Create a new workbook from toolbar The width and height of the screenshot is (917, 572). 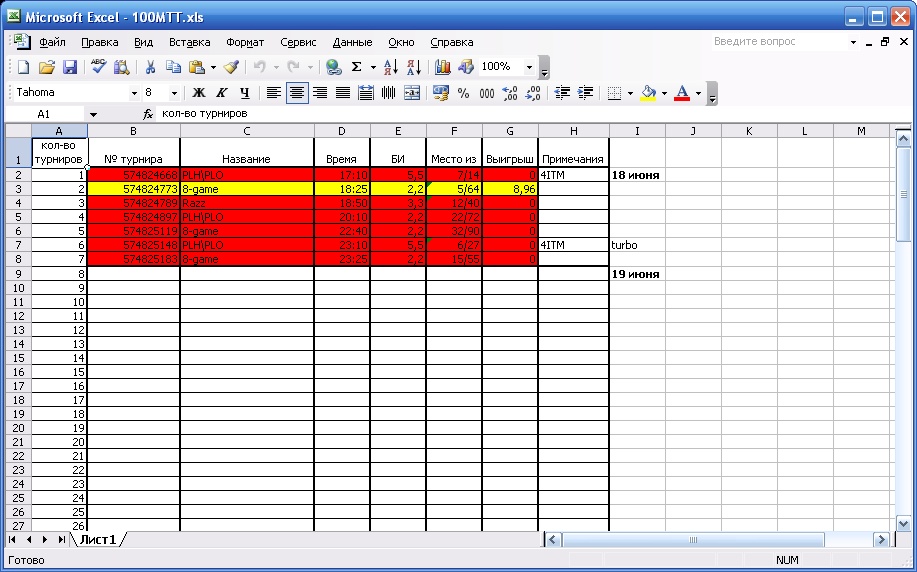(x=23, y=67)
